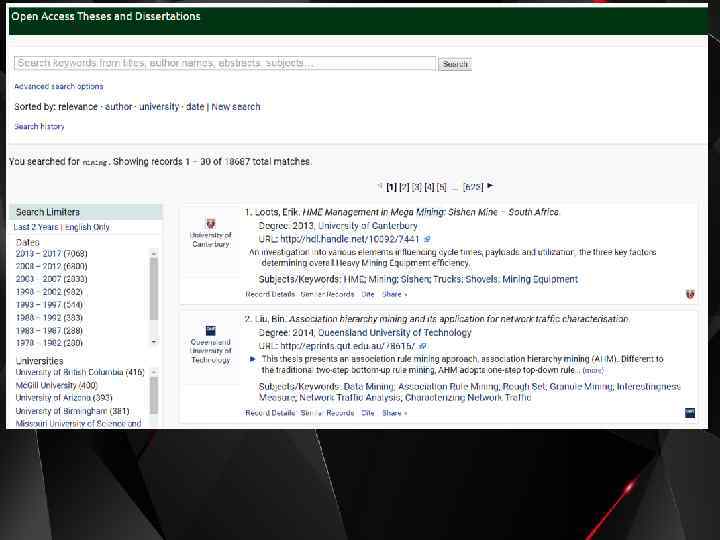The width and height of the screenshot is (720, 540).
Task: Filter by McGill University
Action: pos(56,385)
